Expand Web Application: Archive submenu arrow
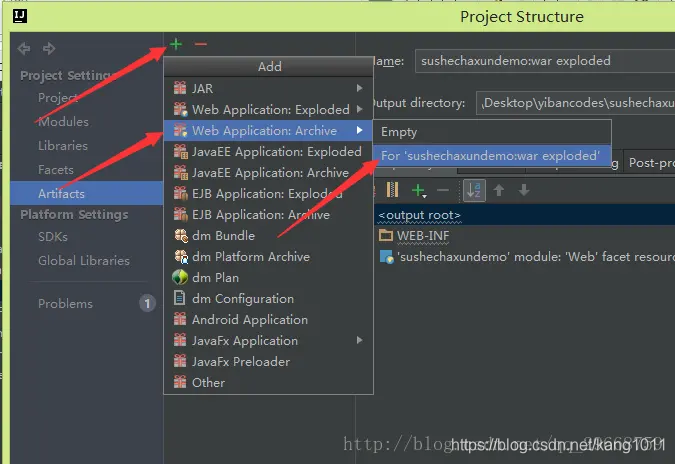Screen dimensions: 675x464 tap(359, 130)
